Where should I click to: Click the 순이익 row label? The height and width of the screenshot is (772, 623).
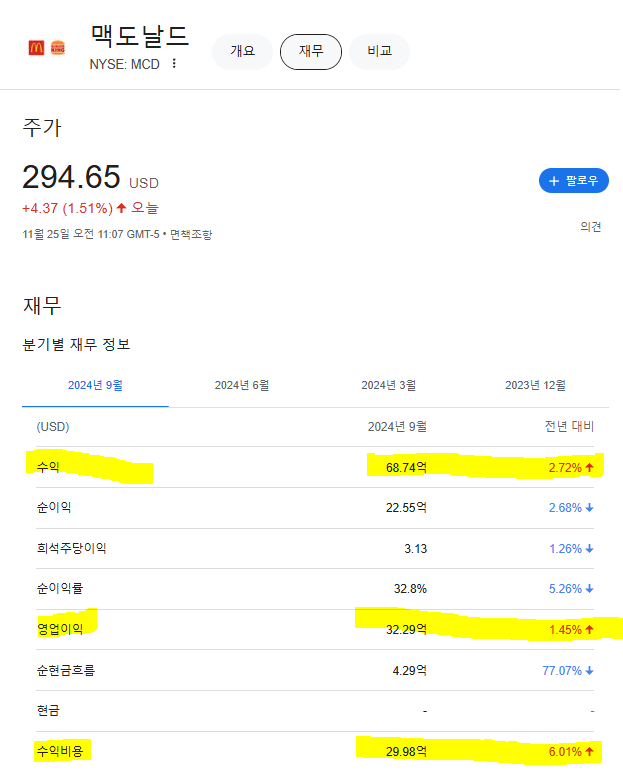coord(54,507)
